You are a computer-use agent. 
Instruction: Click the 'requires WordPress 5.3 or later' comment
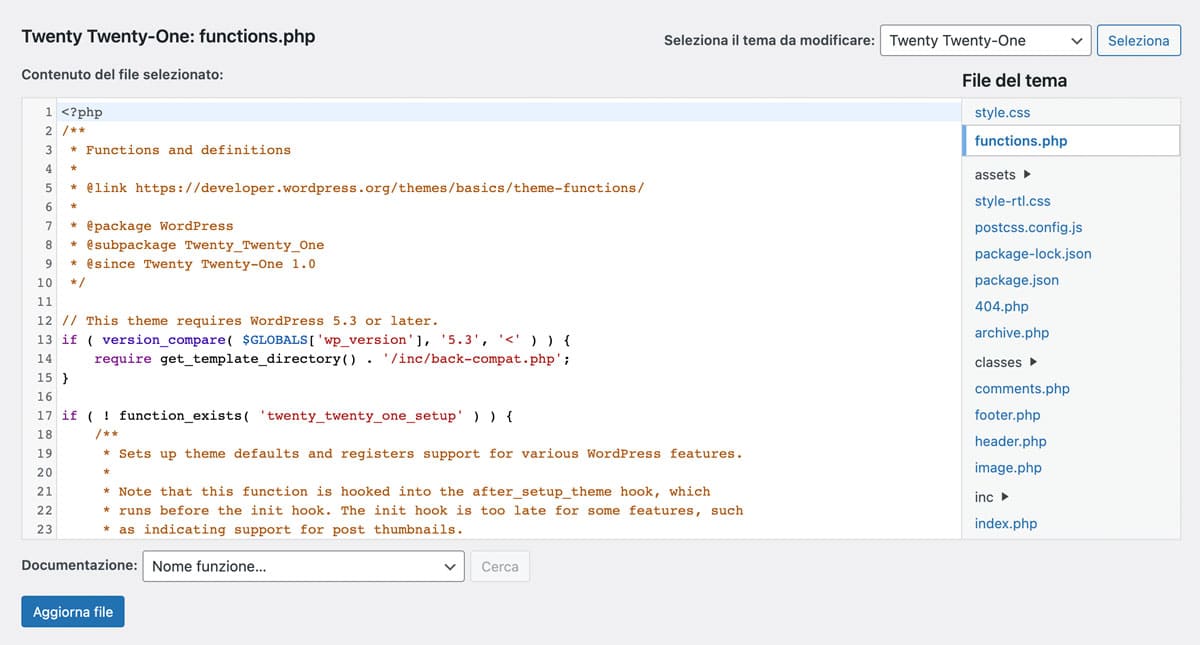pos(250,321)
